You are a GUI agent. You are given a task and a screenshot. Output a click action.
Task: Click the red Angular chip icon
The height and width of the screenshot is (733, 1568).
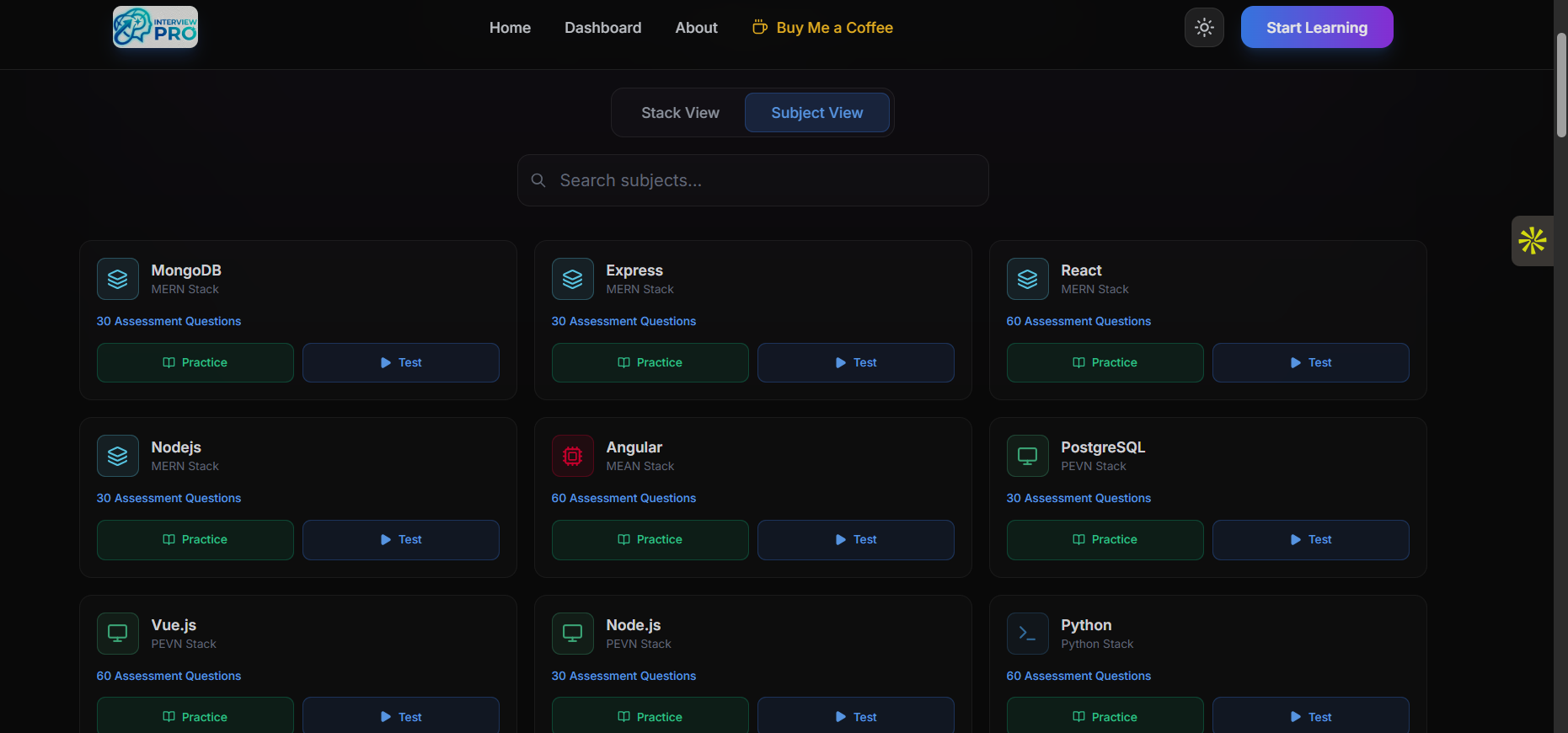[x=573, y=456]
